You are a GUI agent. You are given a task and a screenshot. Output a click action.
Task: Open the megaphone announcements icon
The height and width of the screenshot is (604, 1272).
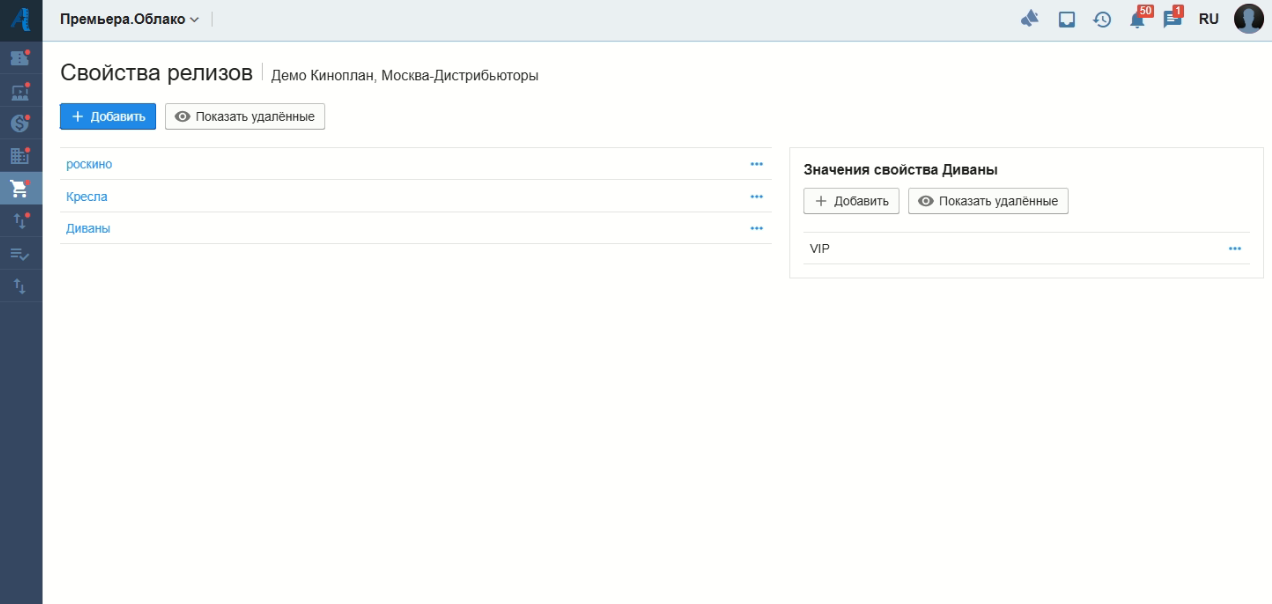[x=1030, y=19]
